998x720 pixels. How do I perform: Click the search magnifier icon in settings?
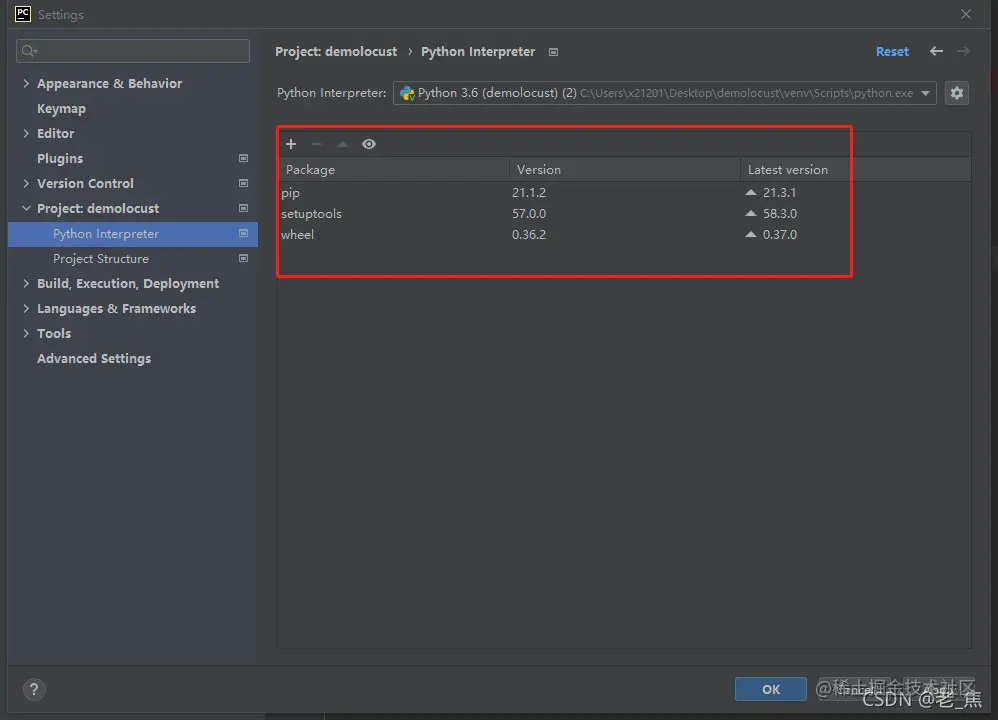click(29, 51)
